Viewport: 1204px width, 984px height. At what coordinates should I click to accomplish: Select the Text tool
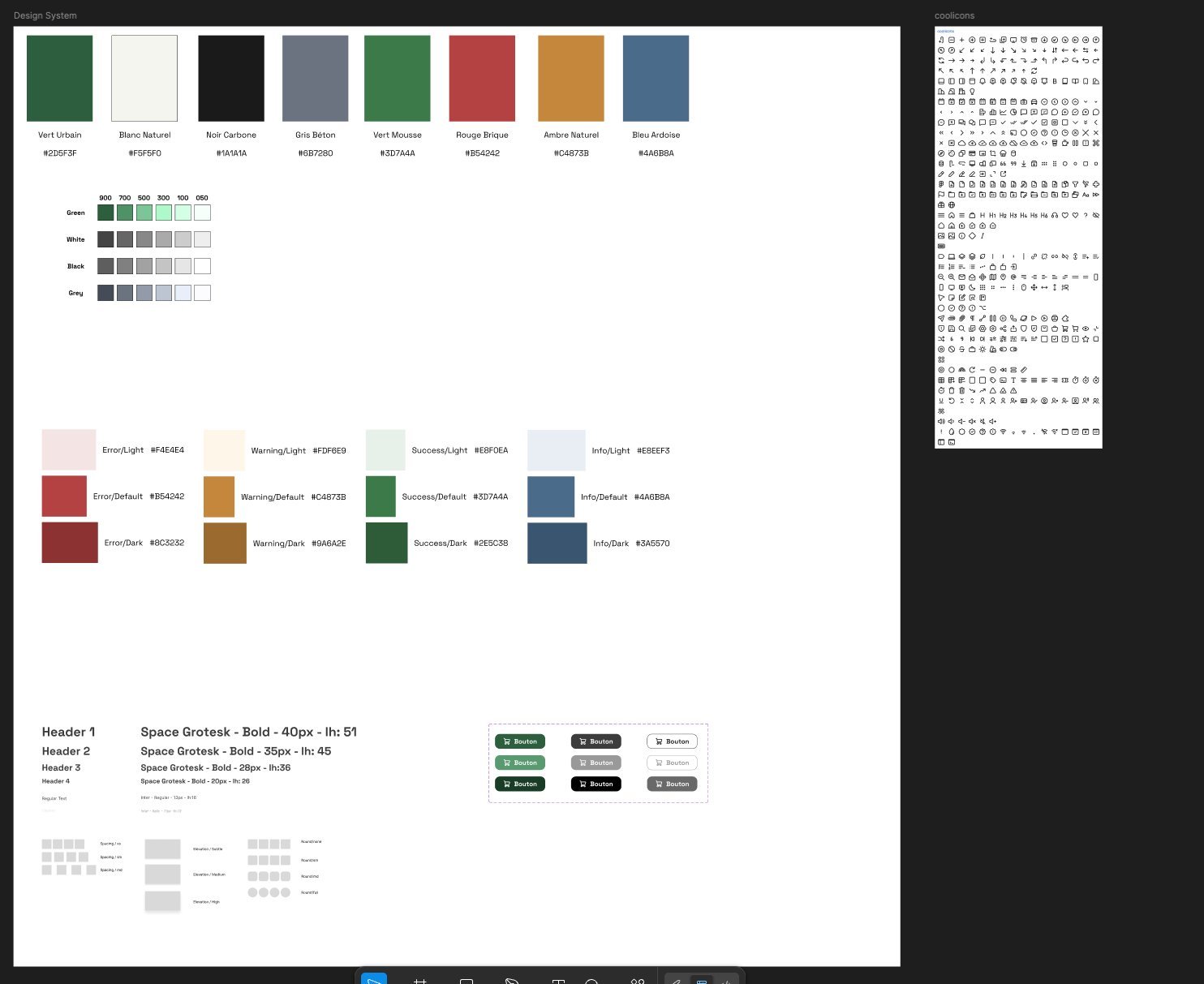(558, 979)
